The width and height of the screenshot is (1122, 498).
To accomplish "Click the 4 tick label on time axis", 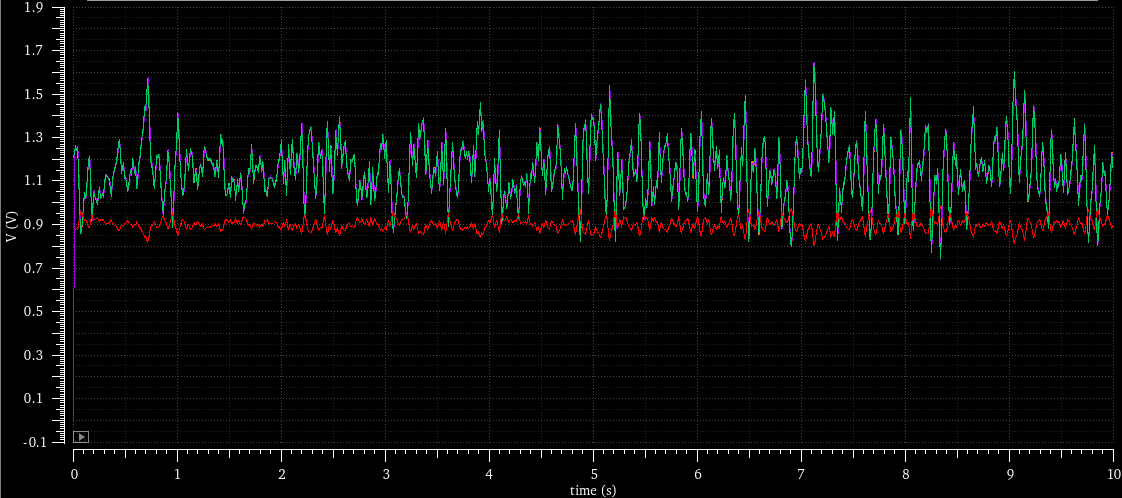I will click(x=489, y=474).
